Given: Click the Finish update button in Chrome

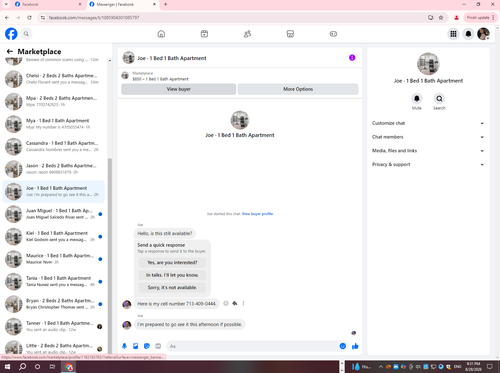Looking at the screenshot, I should click(x=480, y=17).
